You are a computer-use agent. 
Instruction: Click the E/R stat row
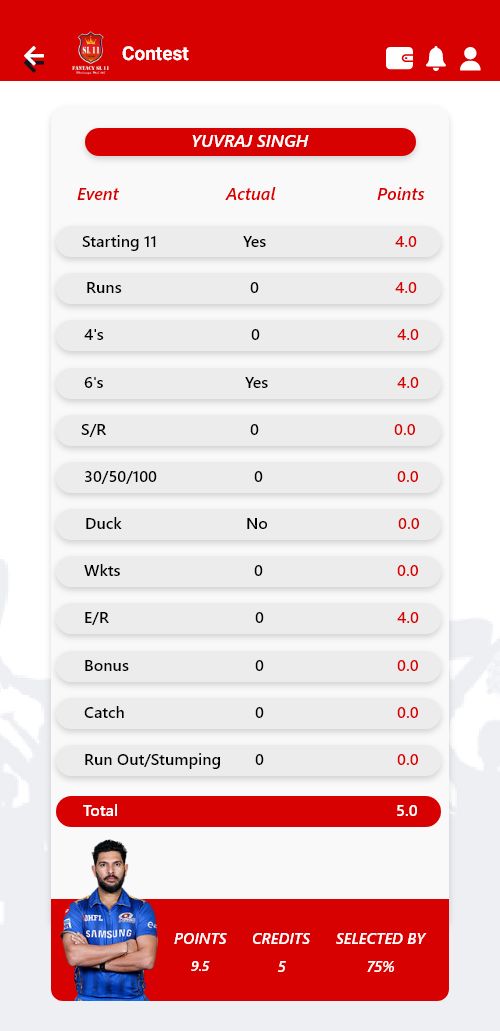(x=248, y=618)
